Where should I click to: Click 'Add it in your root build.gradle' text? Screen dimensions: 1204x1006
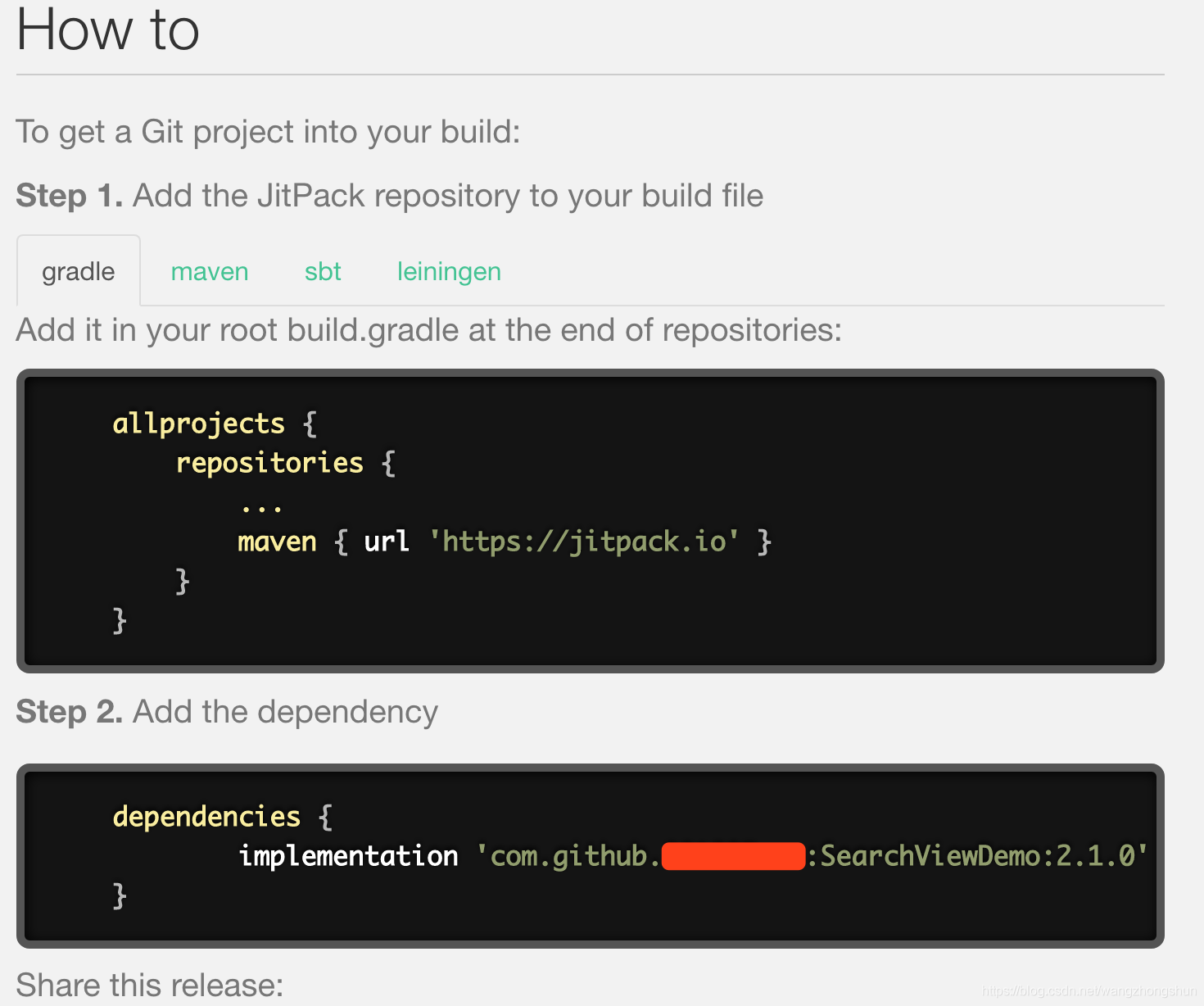pyautogui.click(x=428, y=330)
